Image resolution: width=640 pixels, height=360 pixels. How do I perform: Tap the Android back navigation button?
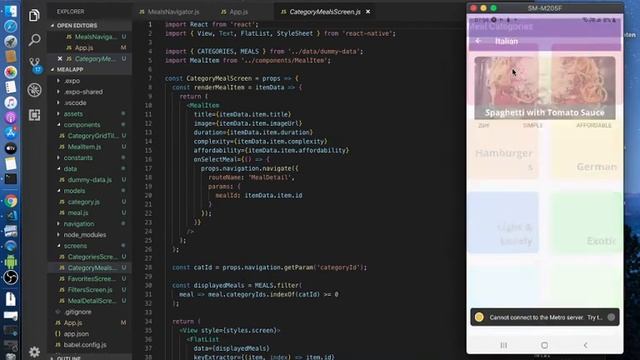(x=585, y=345)
